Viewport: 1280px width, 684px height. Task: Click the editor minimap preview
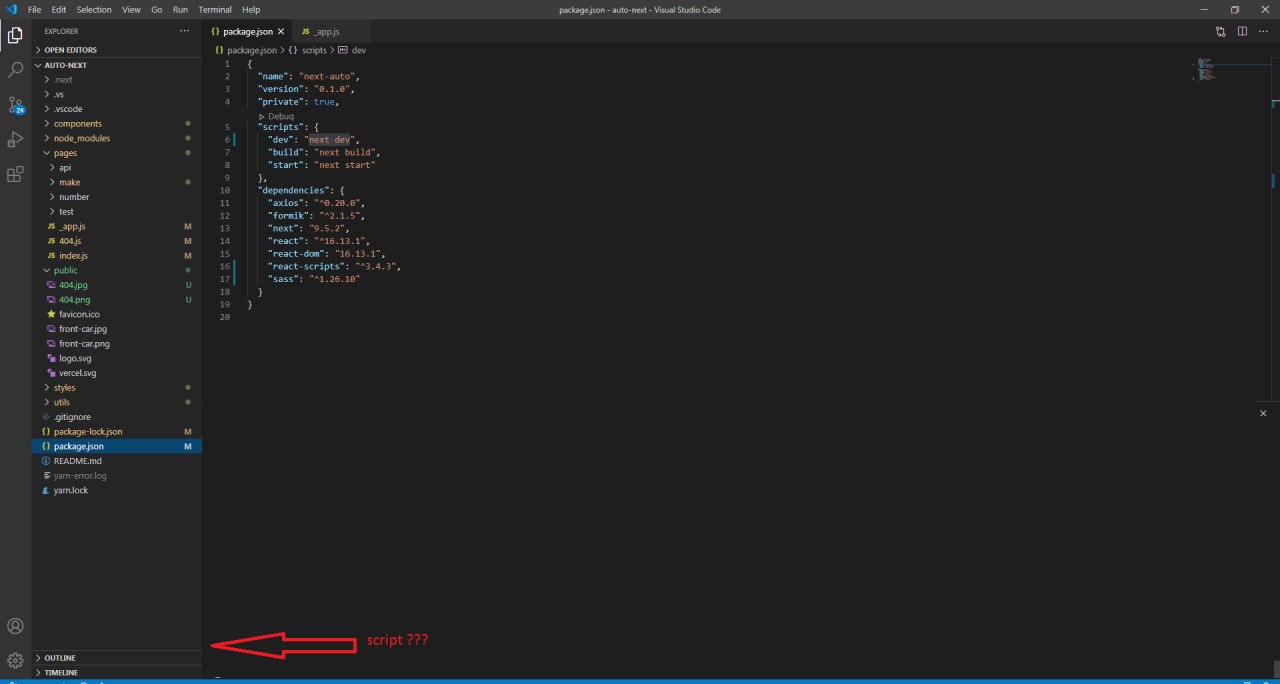(1205, 69)
